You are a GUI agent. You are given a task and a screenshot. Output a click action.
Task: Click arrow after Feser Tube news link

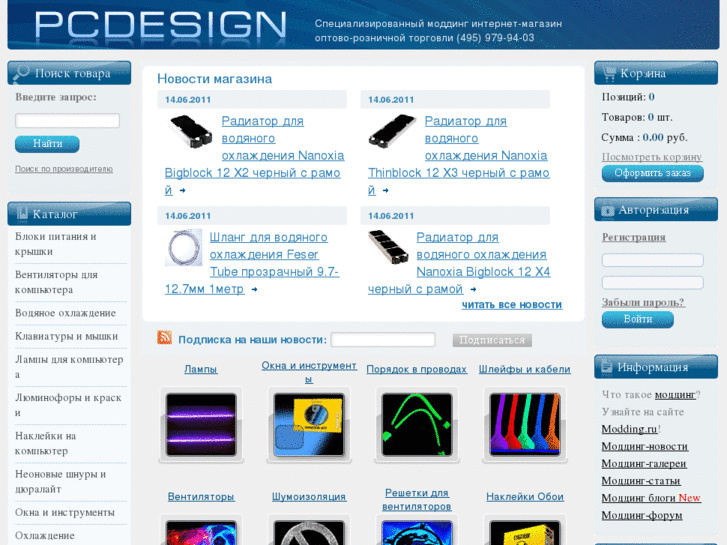pos(254,289)
